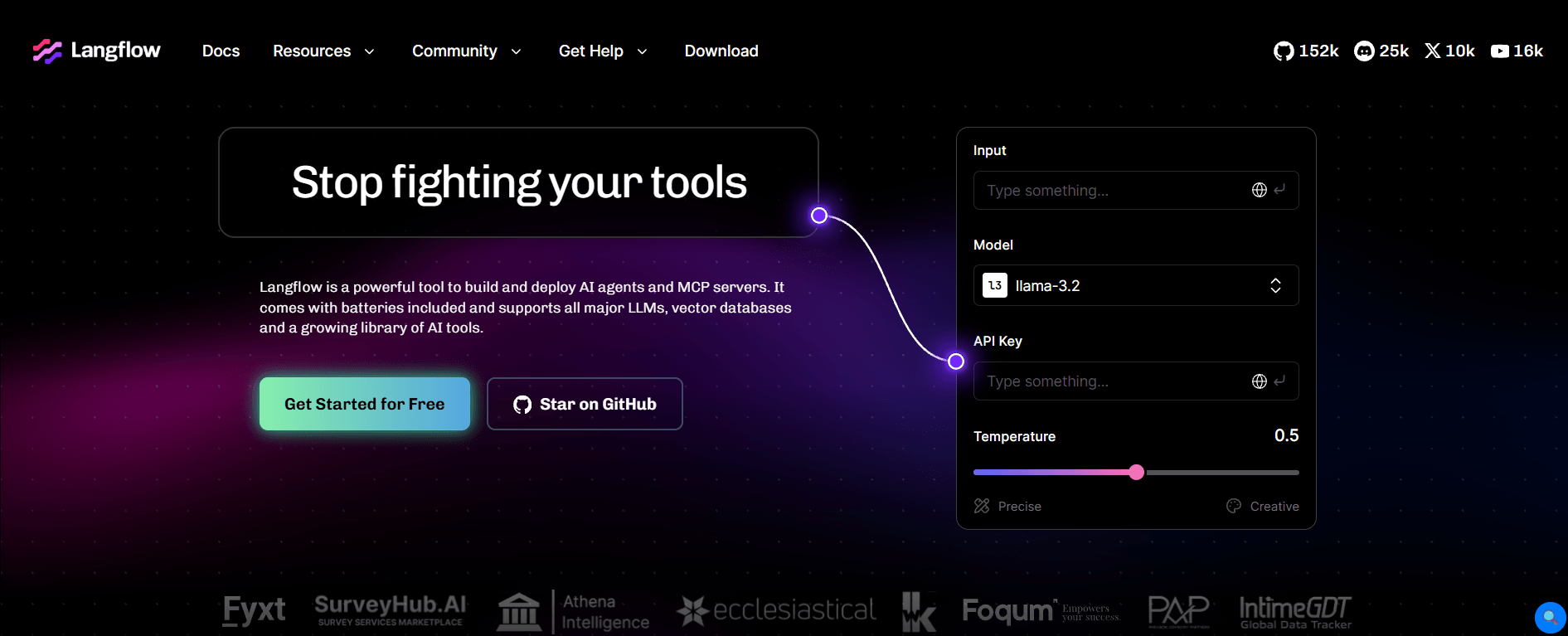The width and height of the screenshot is (1568, 636).
Task: Click the Star on GitHub button
Action: [585, 404]
